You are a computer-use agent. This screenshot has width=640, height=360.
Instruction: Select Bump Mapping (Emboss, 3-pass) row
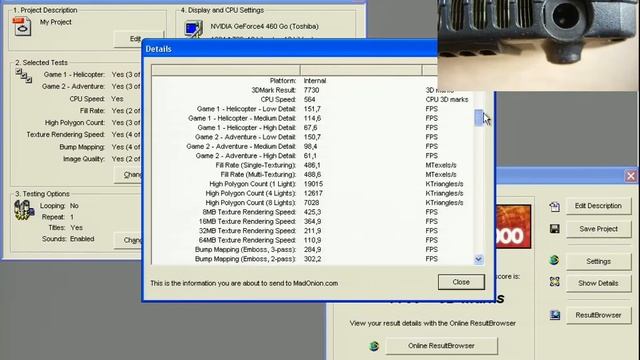312,250
